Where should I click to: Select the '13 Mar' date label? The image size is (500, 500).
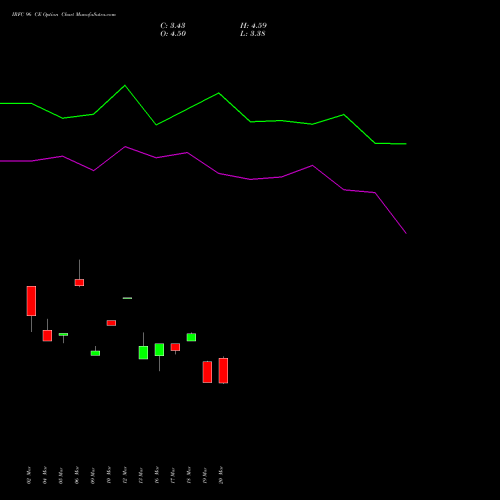(141, 475)
